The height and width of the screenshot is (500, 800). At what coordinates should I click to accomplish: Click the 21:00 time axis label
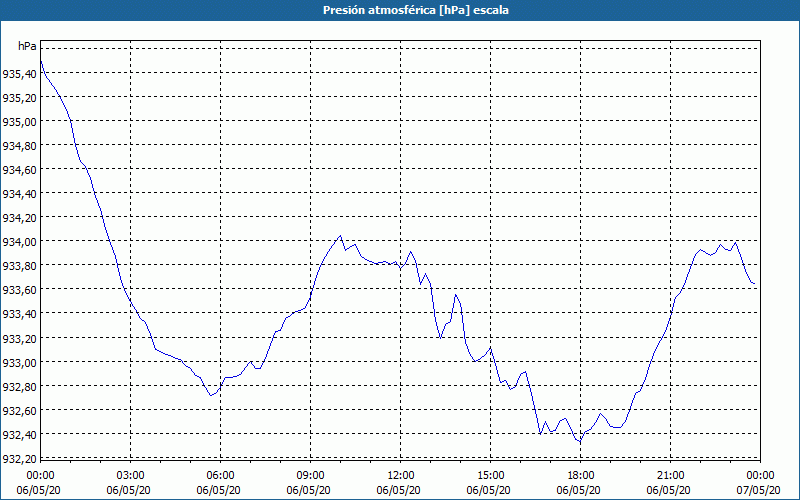point(670,476)
